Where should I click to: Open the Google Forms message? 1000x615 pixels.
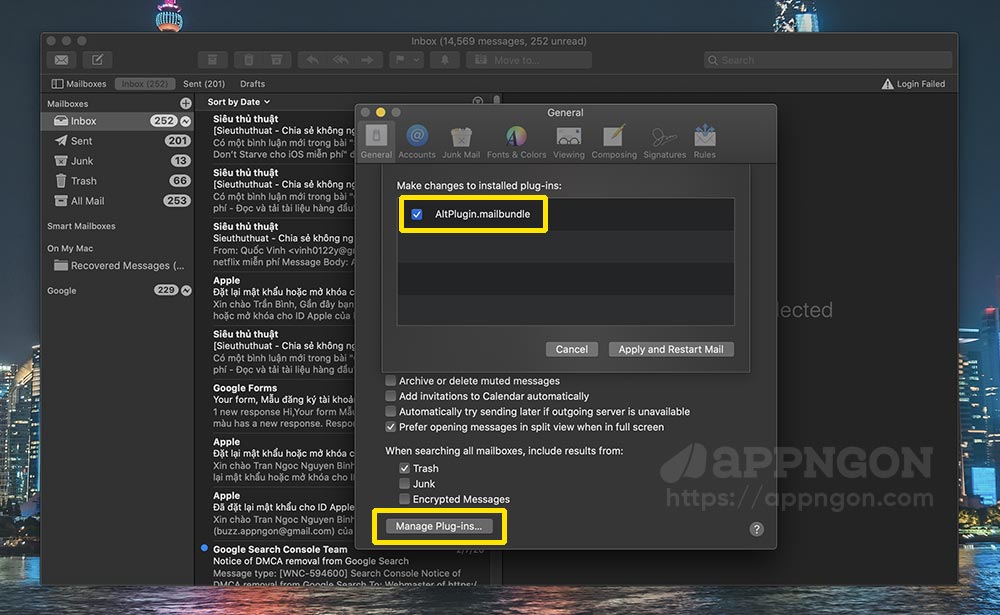pyautogui.click(x=283, y=406)
